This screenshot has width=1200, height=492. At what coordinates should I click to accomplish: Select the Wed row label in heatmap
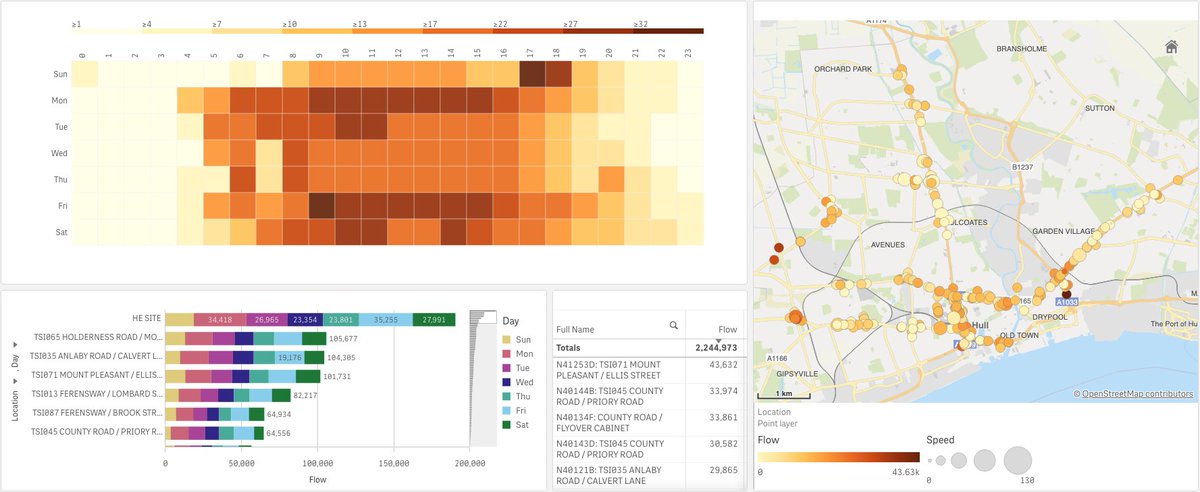60,153
